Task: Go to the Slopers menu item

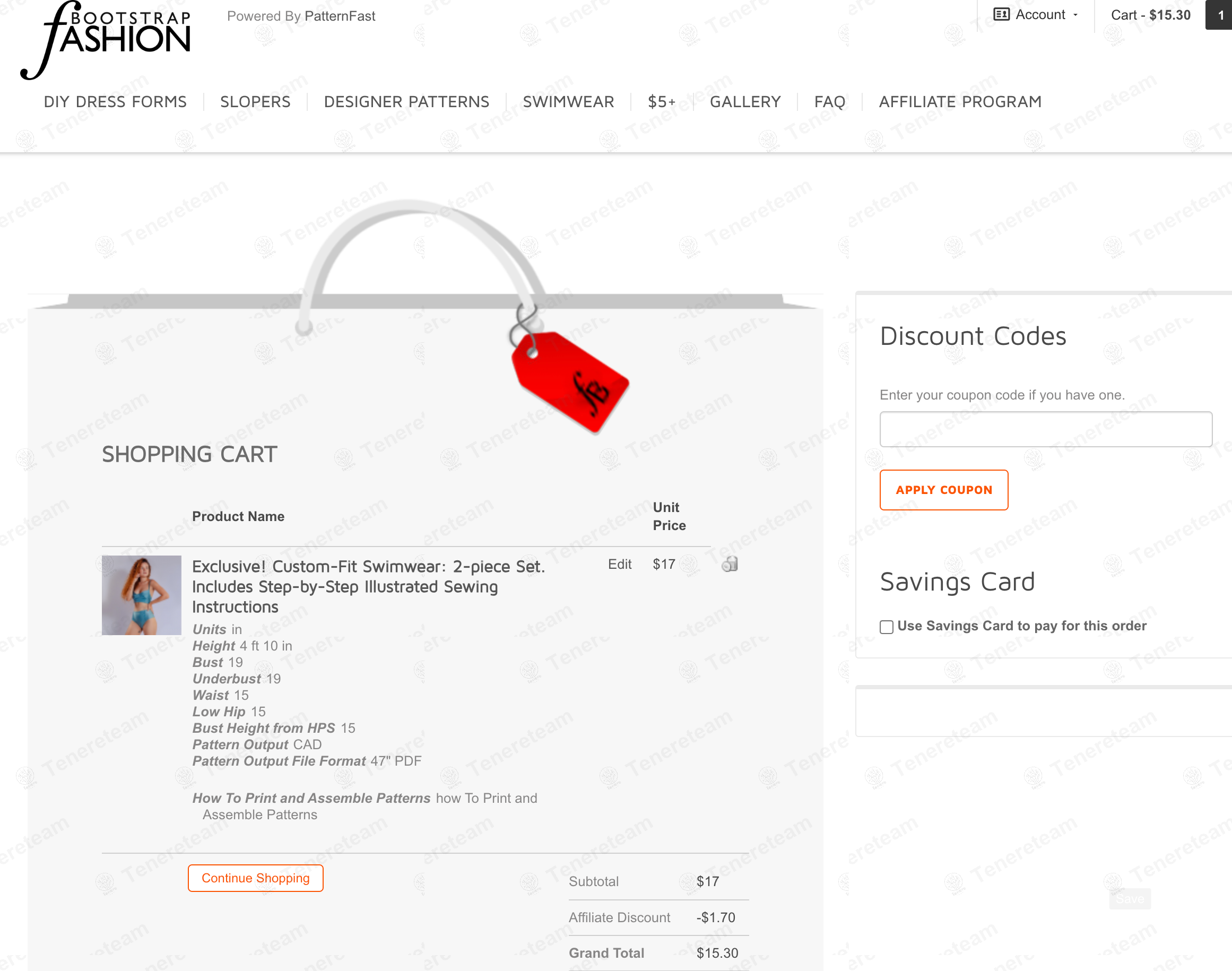Action: 255,102
